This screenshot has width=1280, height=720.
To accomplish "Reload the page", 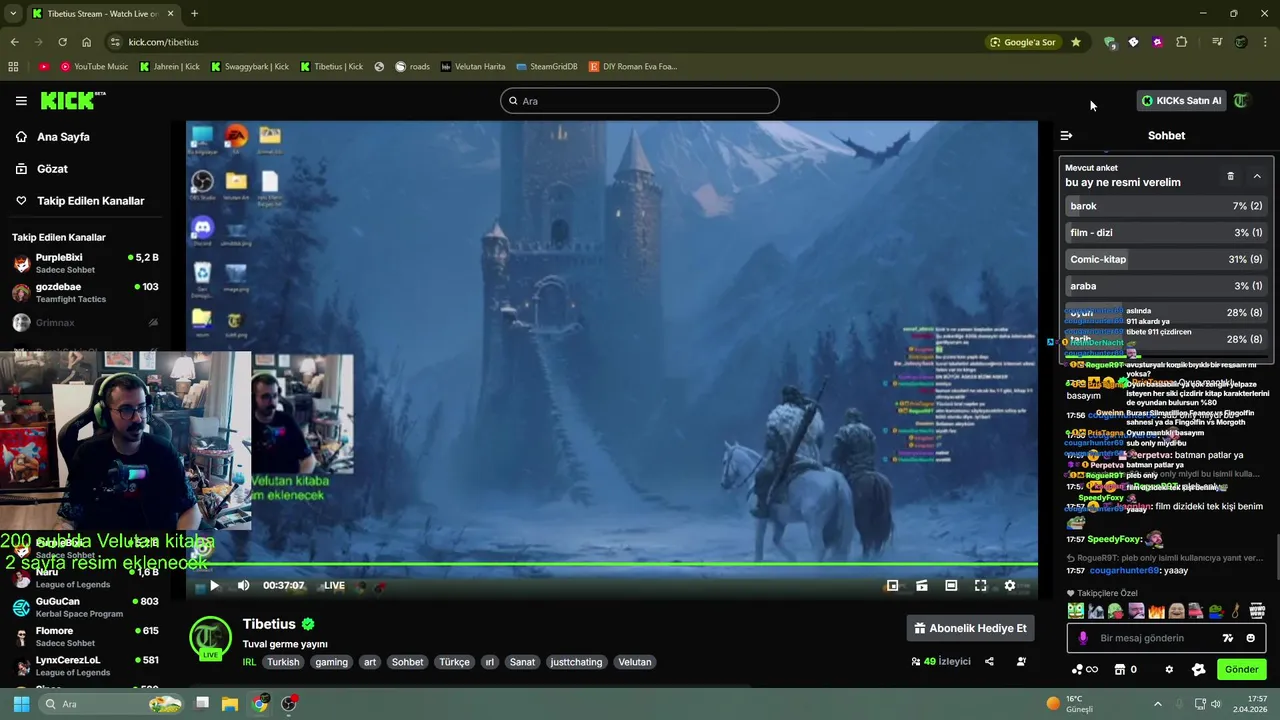I will pyautogui.click(x=62, y=42).
